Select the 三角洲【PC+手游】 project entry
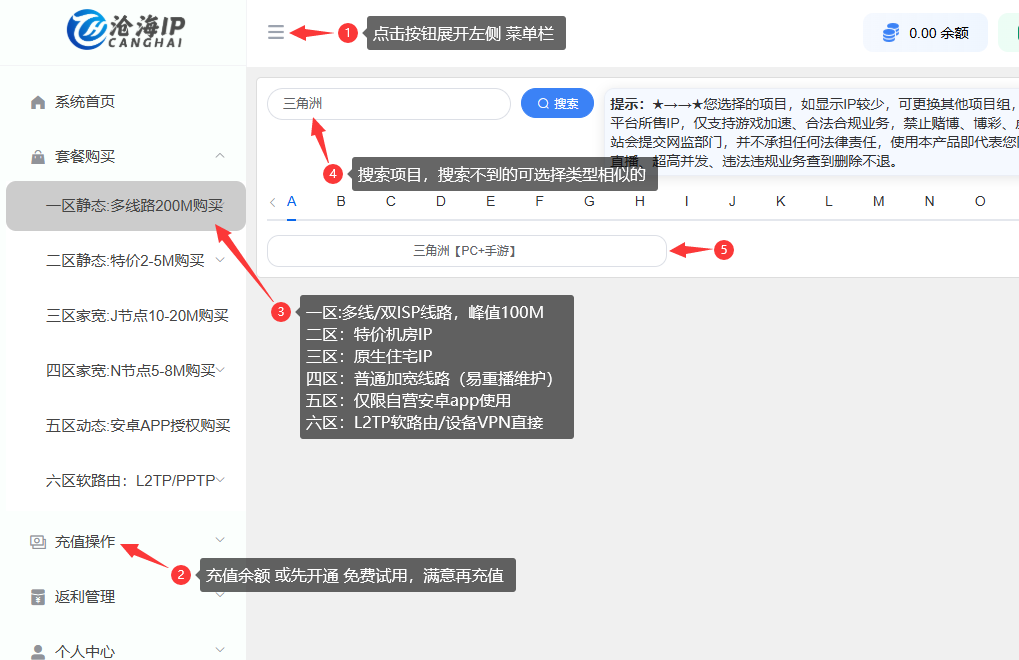 click(465, 251)
